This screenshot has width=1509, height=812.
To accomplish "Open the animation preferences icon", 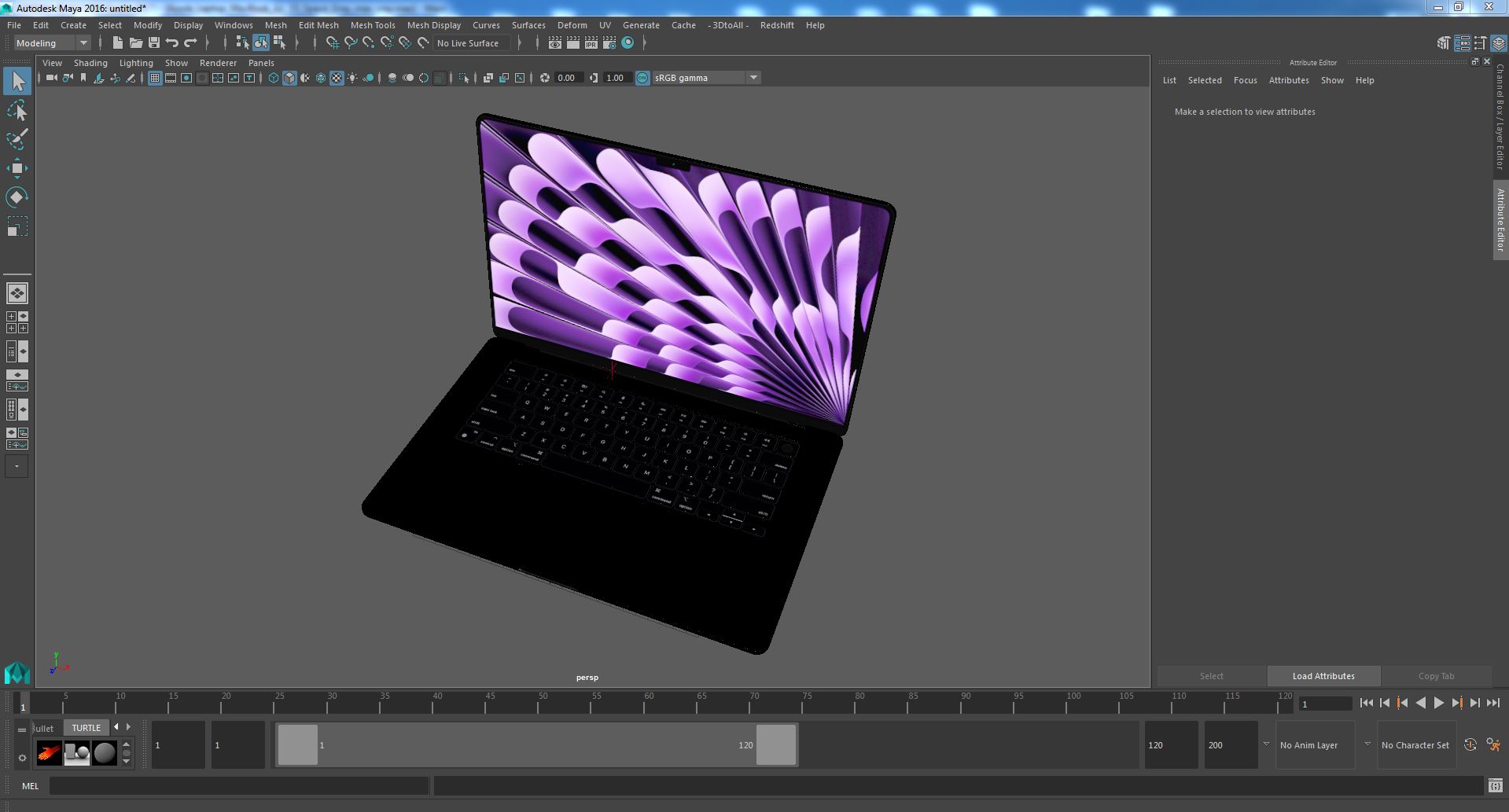I will tap(1493, 744).
